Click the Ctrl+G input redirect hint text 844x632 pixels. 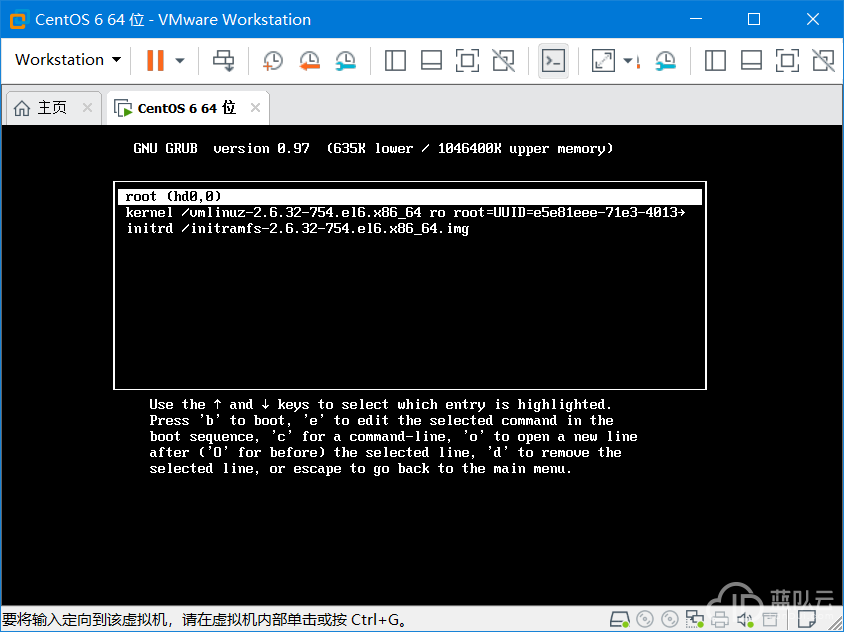(x=205, y=620)
